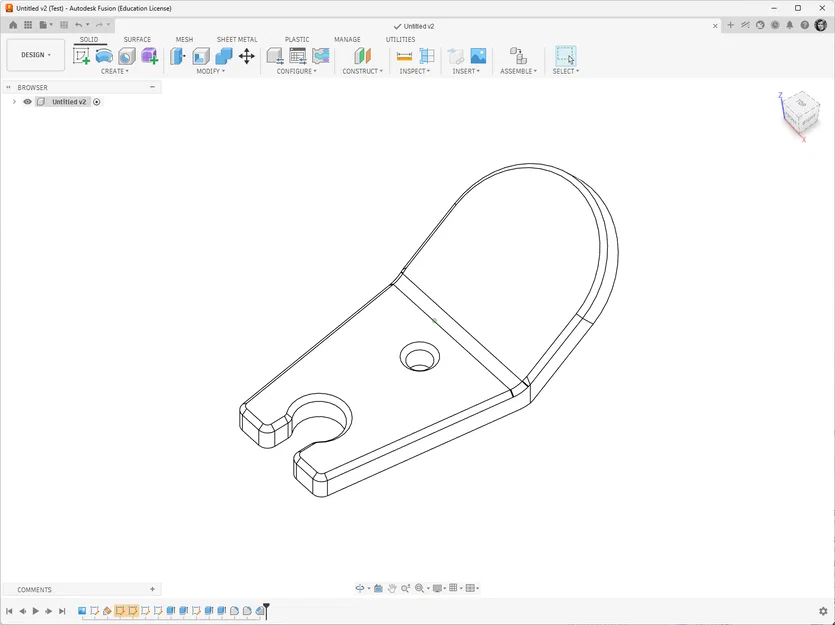This screenshot has height=625, width=835.
Task: Jump to timeline beginning
Action: click(x=9, y=611)
